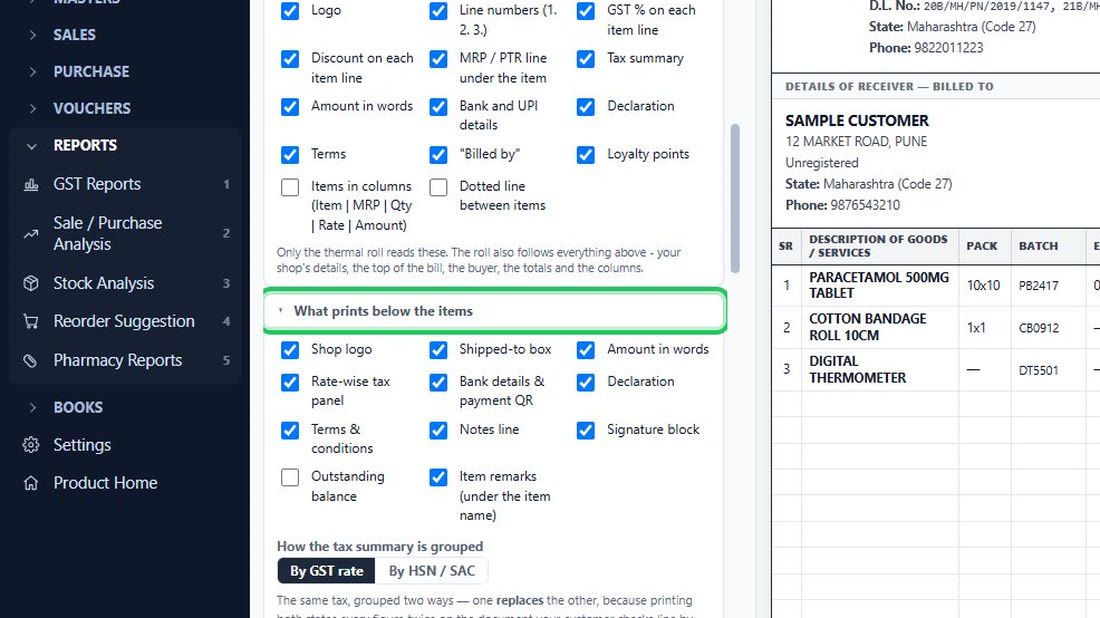Uncheck Declaration below items checkbox

tap(586, 382)
